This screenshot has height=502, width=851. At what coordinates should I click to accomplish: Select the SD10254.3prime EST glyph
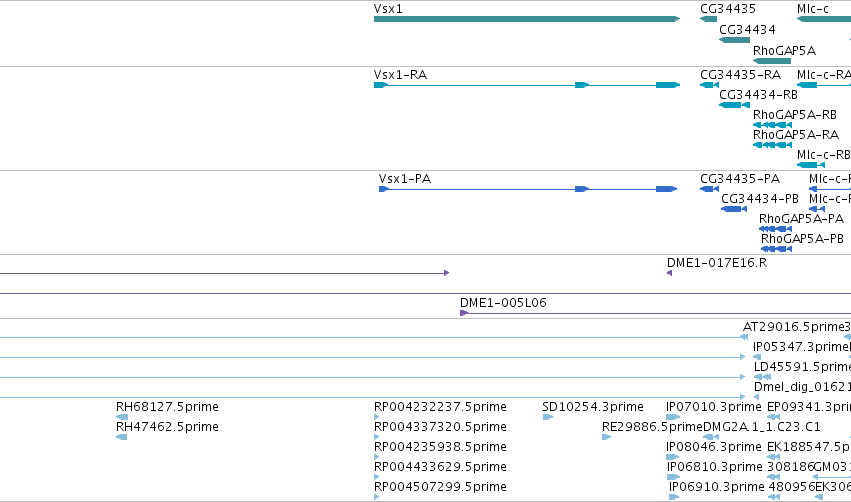(548, 417)
